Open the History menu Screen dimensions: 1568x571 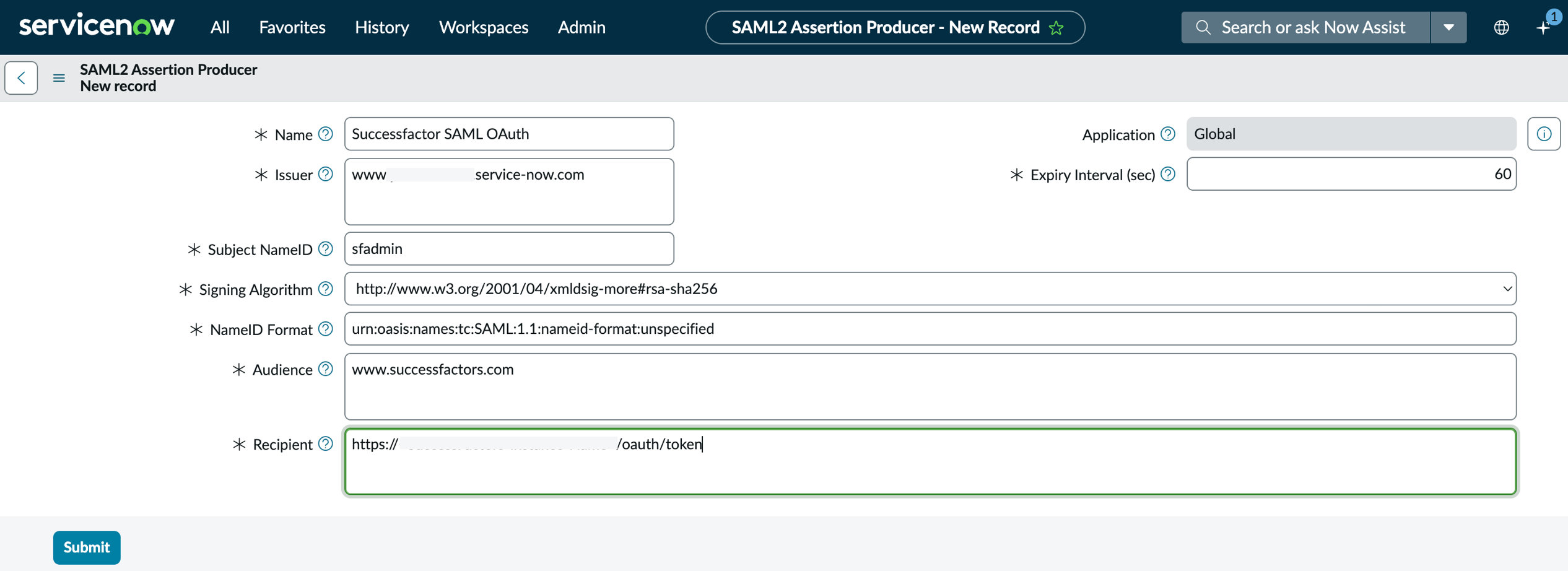[381, 27]
